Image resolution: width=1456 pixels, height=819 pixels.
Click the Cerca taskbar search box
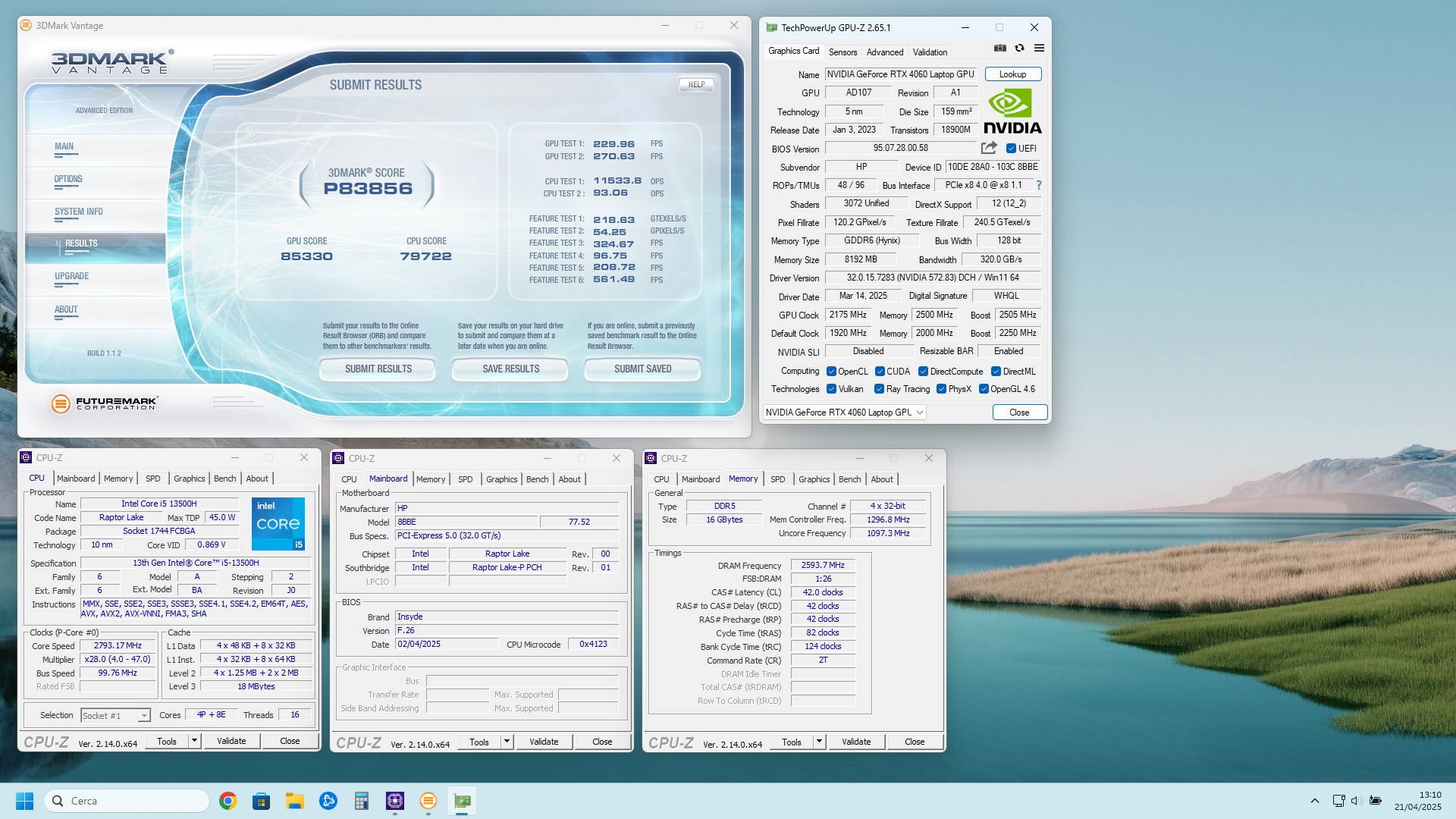127,801
